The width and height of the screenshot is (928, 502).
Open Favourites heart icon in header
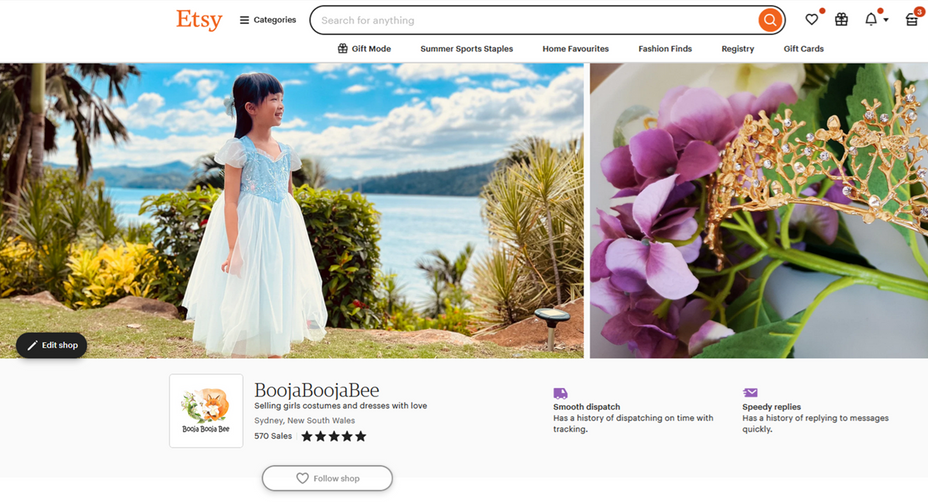tap(812, 20)
